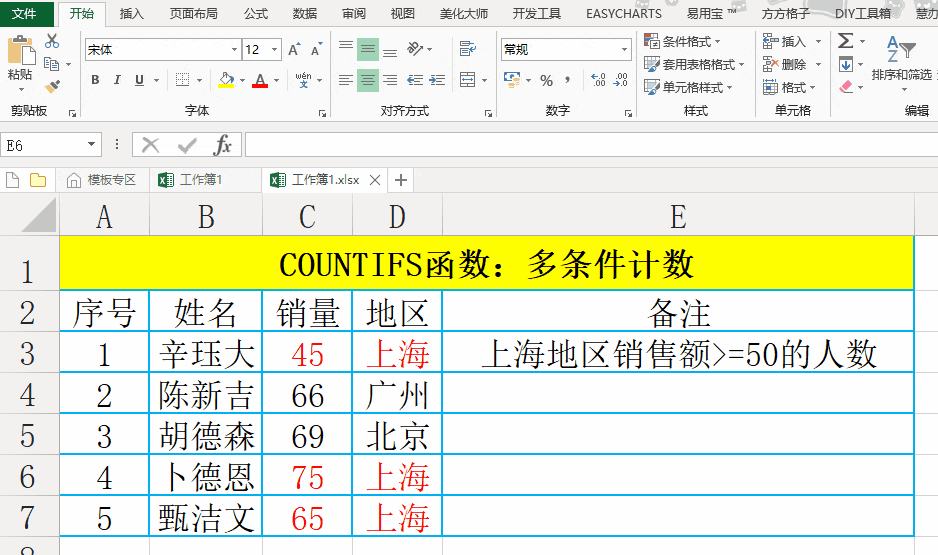Viewport: 938px width, 555px height.
Task: Increase decimal places icon
Action: pyautogui.click(x=598, y=80)
